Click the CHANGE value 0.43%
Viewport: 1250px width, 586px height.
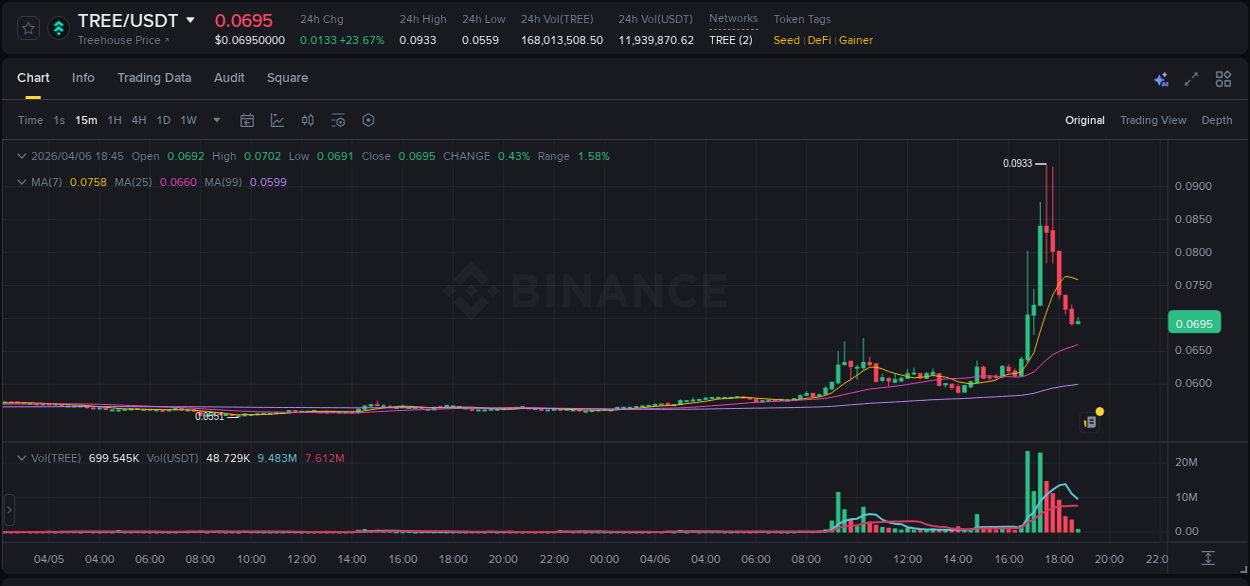click(513, 156)
